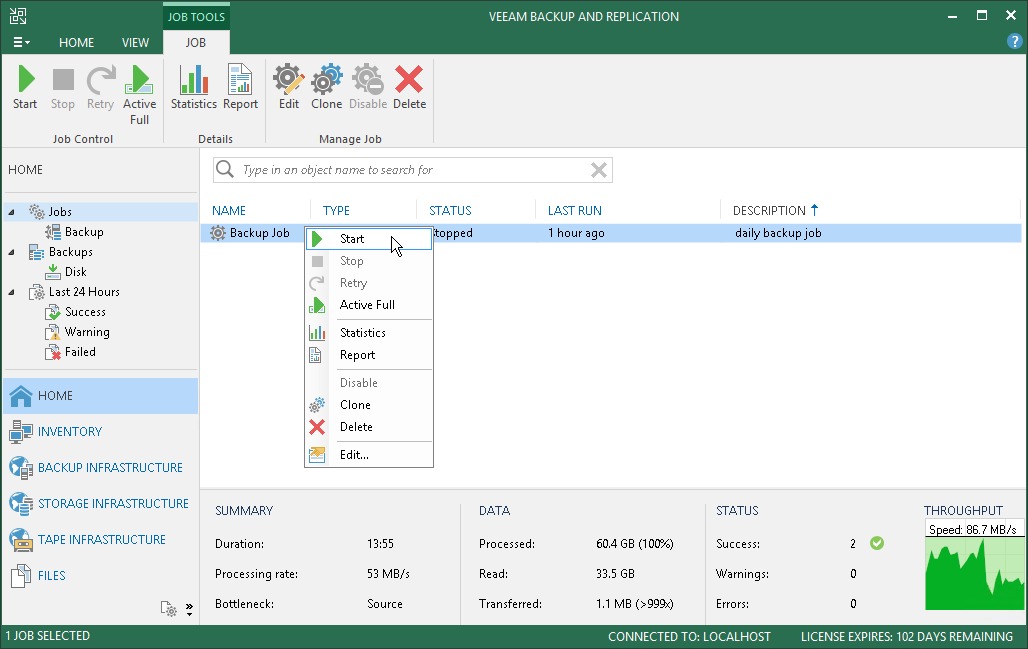Choose Stop in the context menu
This screenshot has height=649, width=1028.
click(369, 261)
